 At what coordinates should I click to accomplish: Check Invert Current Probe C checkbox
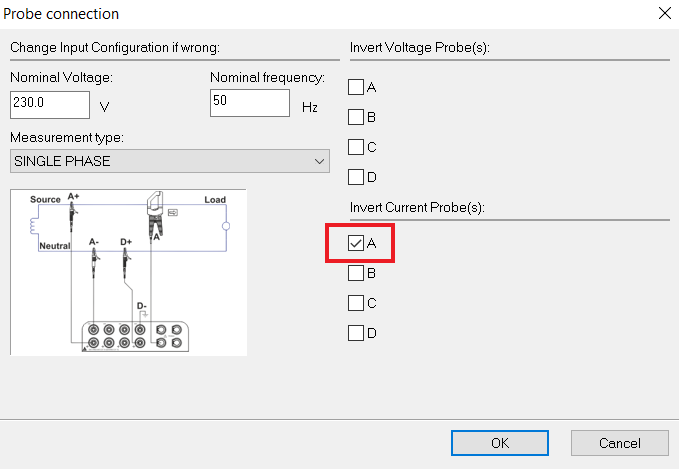click(x=356, y=303)
